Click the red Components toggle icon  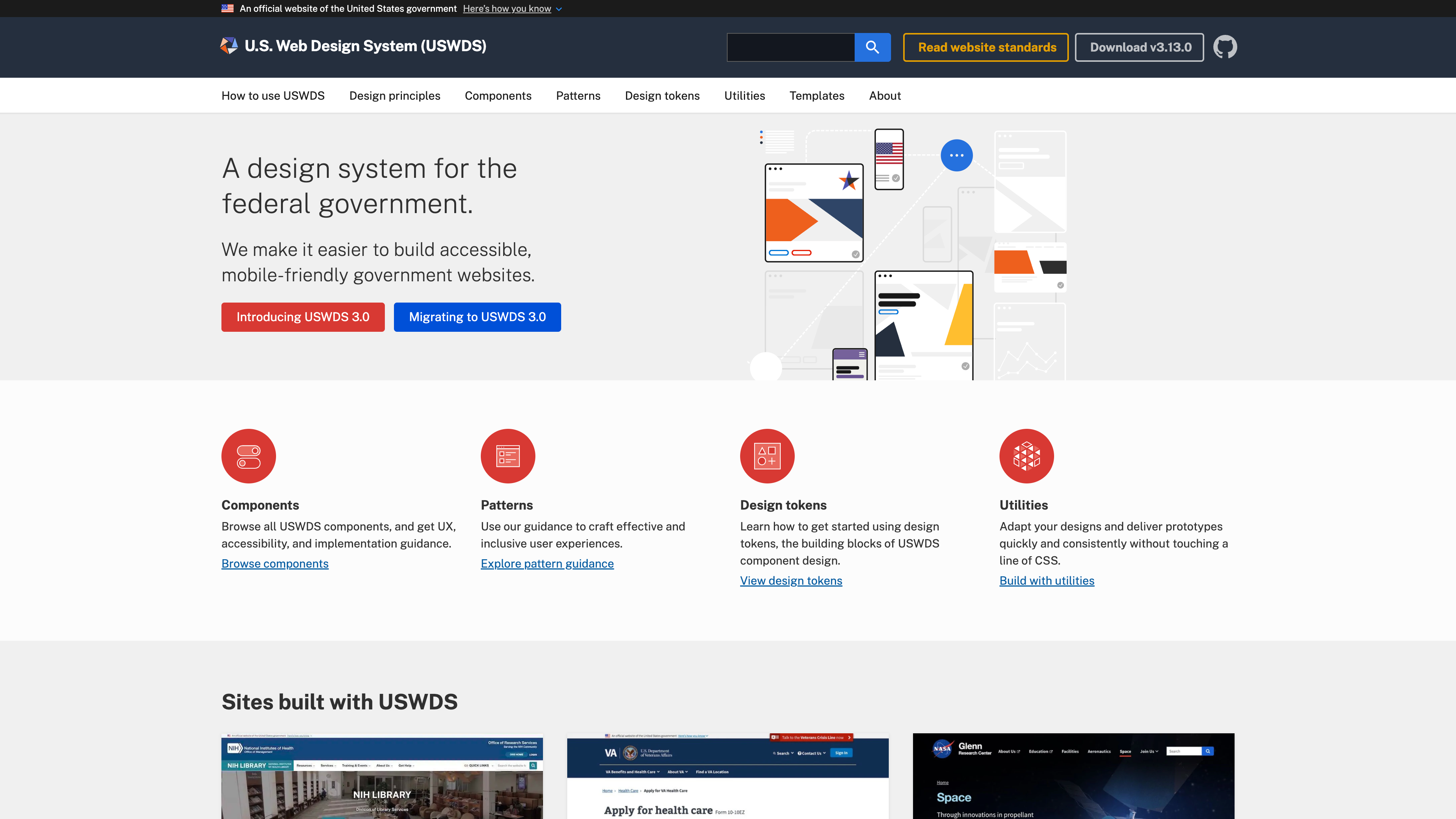(249, 456)
